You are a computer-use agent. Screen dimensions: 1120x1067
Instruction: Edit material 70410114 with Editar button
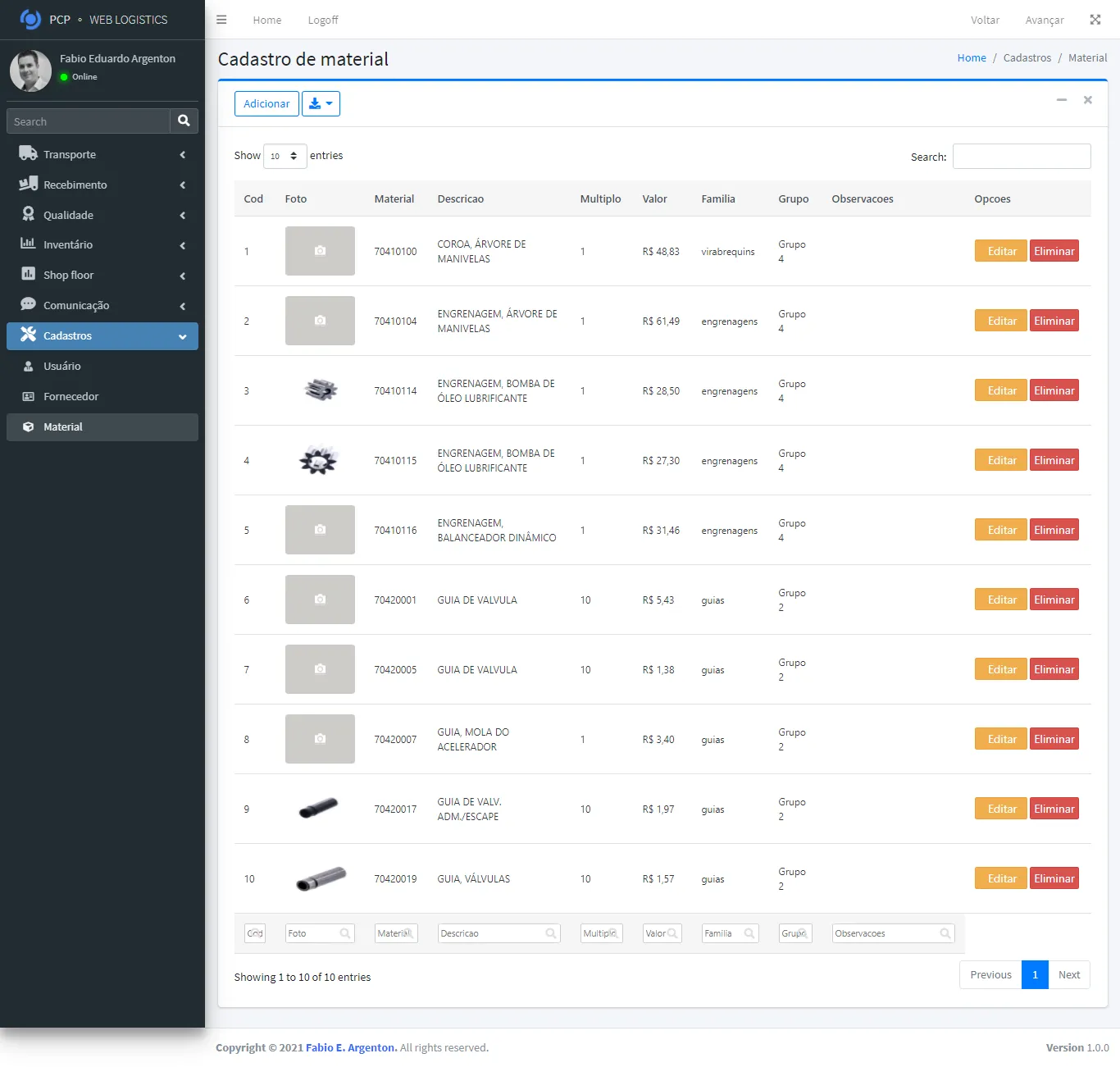(x=1000, y=390)
